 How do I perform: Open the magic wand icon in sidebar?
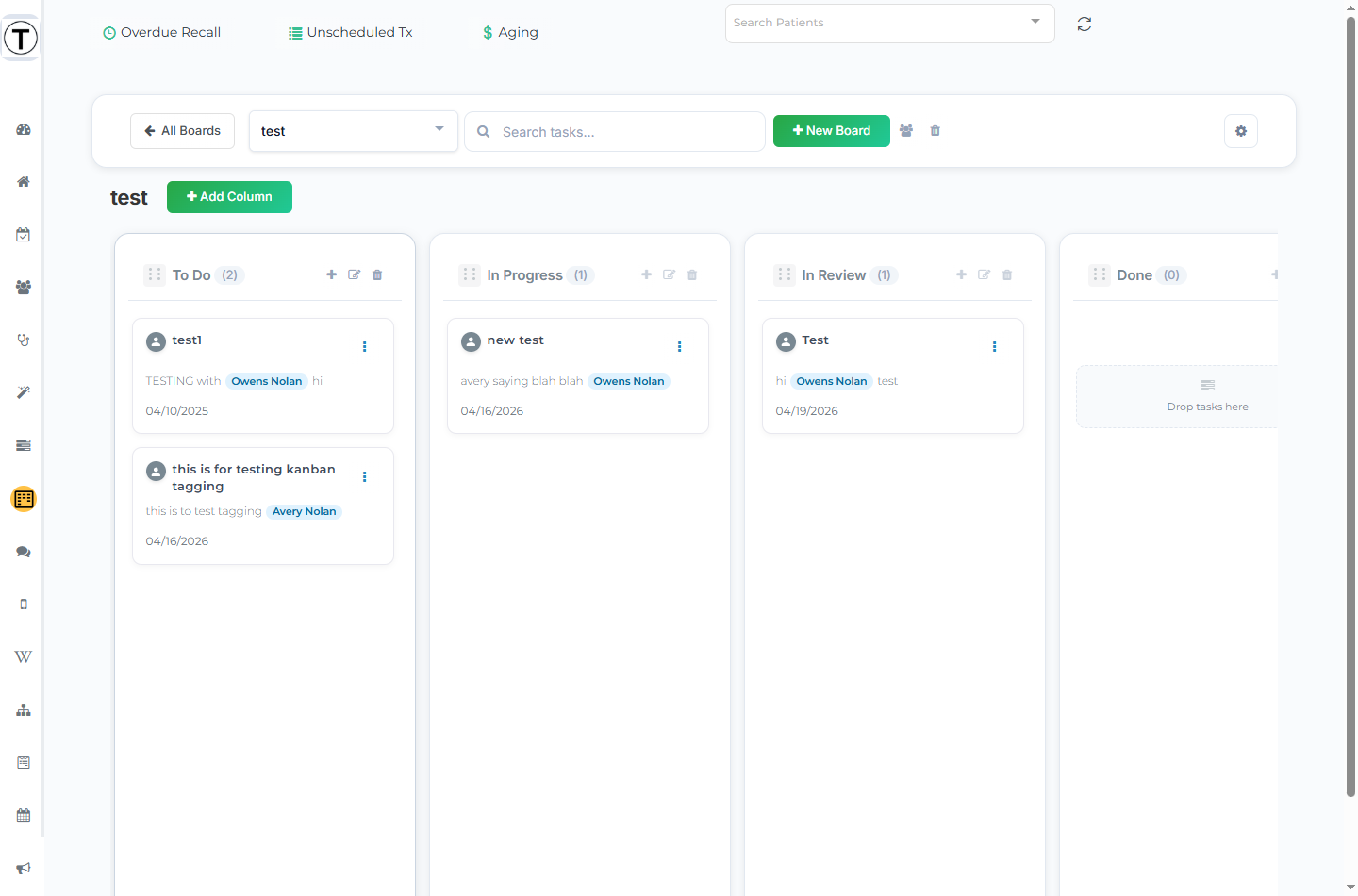[x=24, y=393]
